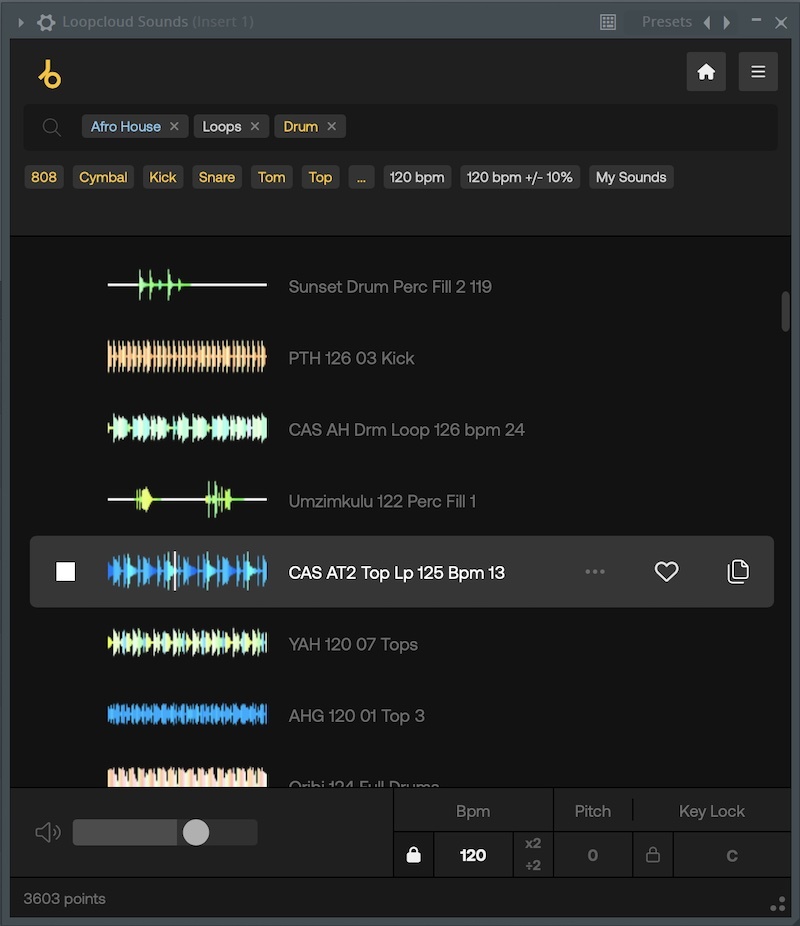Stop playback of CAS AT2 Top Lp
The width and height of the screenshot is (800, 926).
66,572
